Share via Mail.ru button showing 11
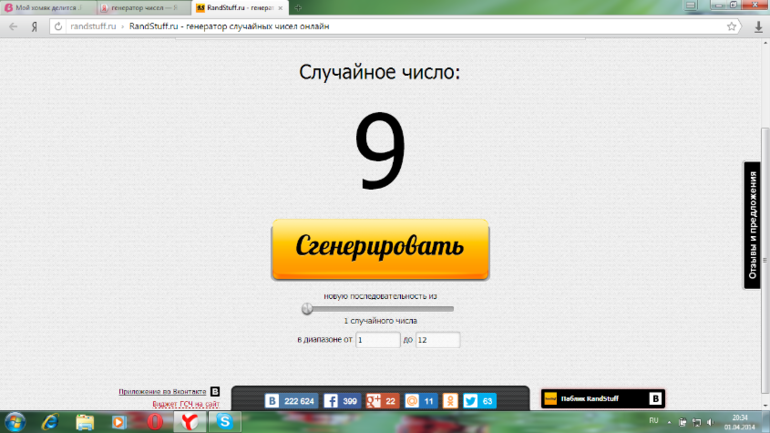The height and width of the screenshot is (433, 770). 421,401
